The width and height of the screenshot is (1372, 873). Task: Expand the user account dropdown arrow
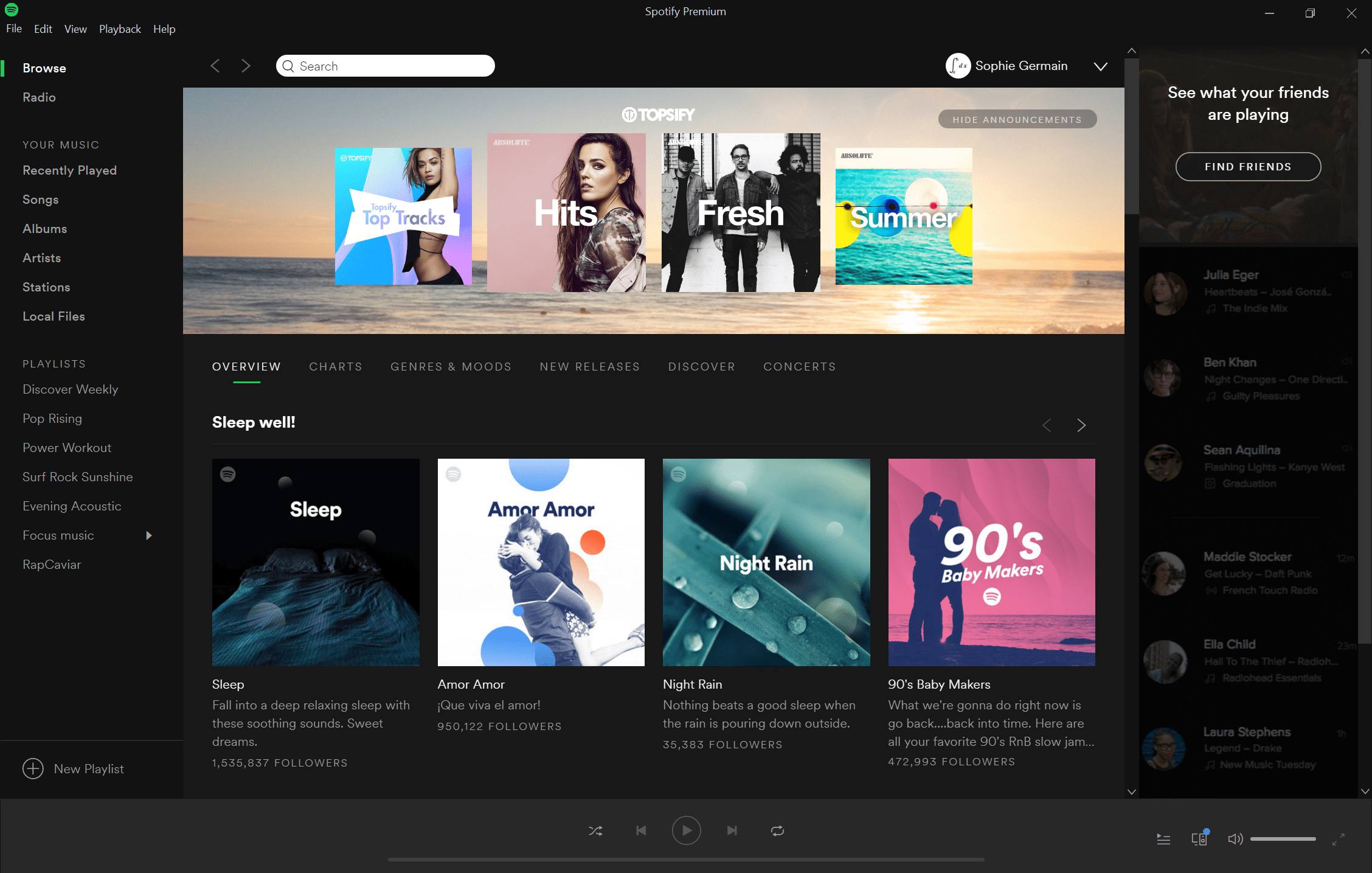tap(1101, 66)
